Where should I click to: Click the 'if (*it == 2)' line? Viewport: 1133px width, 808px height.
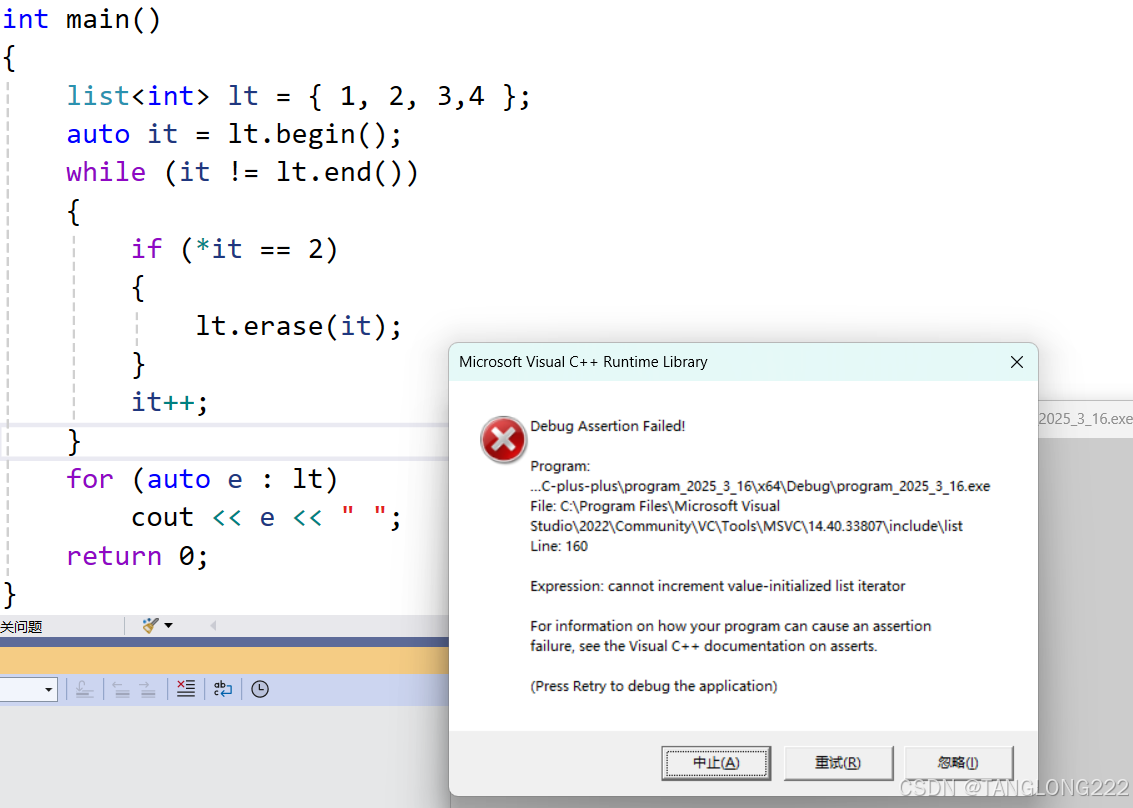pos(234,249)
